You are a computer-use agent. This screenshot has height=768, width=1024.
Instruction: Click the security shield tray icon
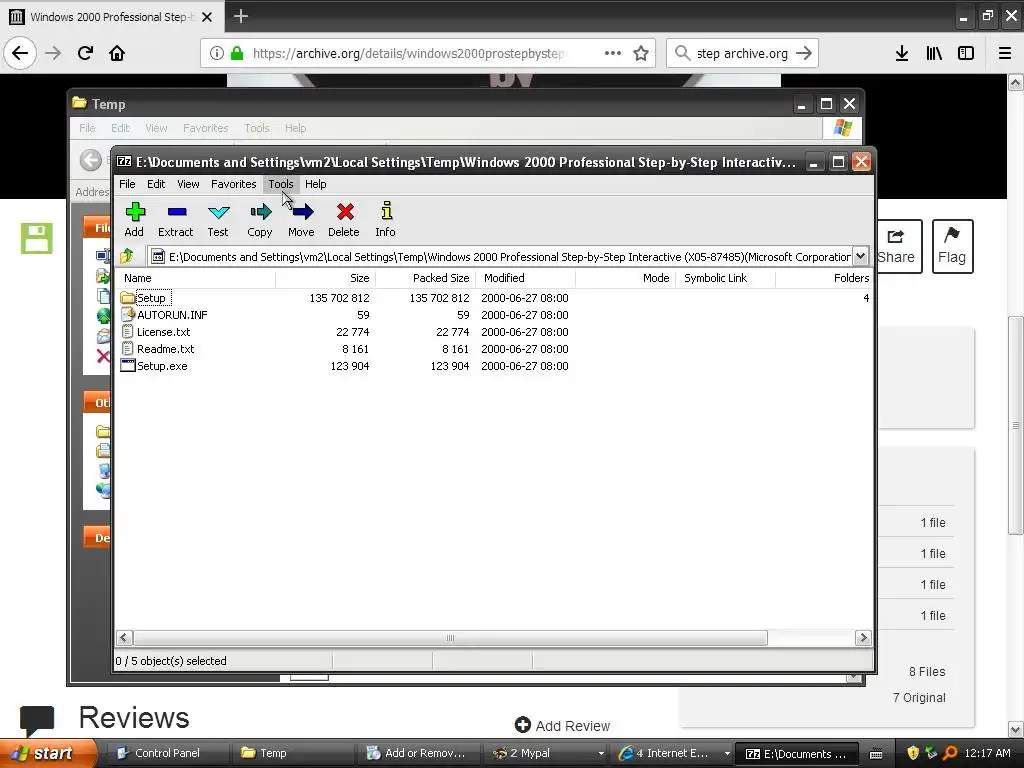pyautogui.click(x=913, y=753)
